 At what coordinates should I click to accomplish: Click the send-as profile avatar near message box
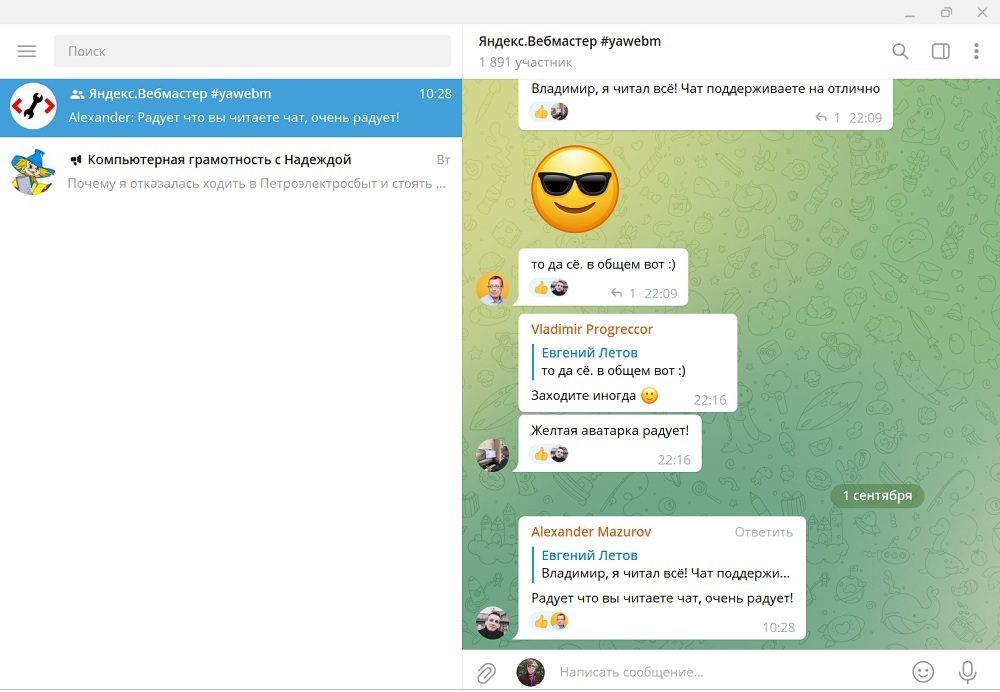[x=531, y=672]
